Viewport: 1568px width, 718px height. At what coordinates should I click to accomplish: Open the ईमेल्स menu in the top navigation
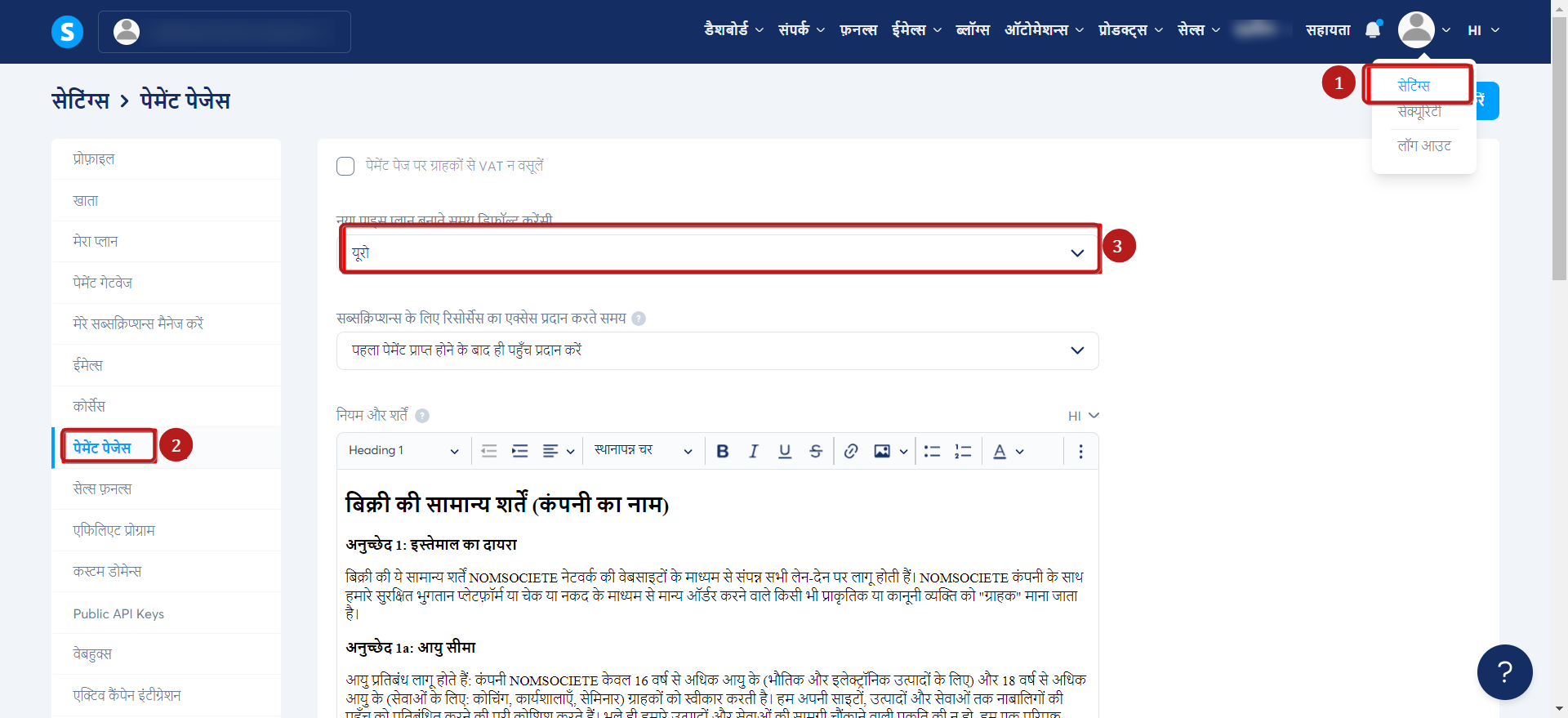pyautogui.click(x=916, y=29)
